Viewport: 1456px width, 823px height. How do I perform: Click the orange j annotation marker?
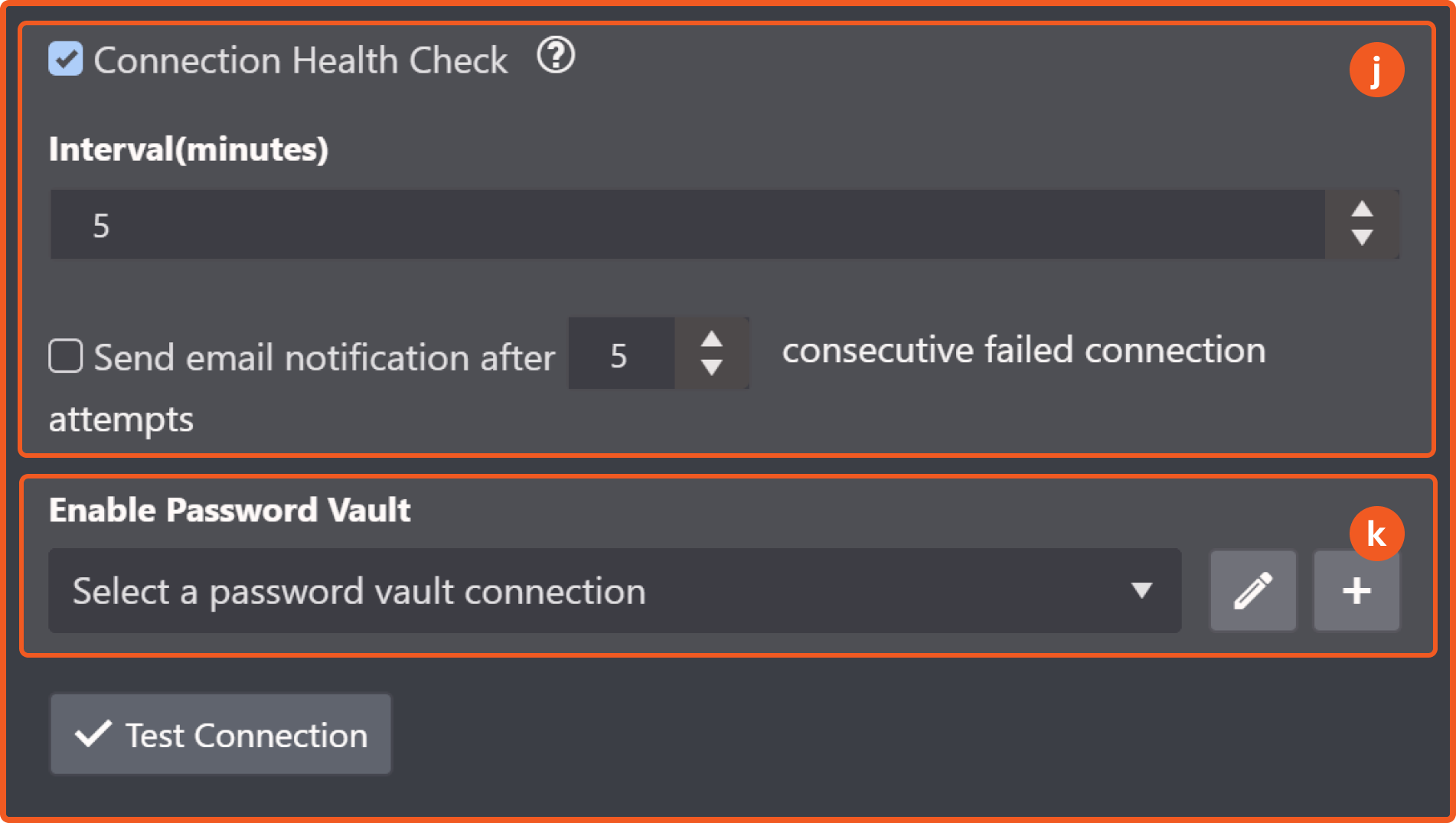(x=1376, y=70)
